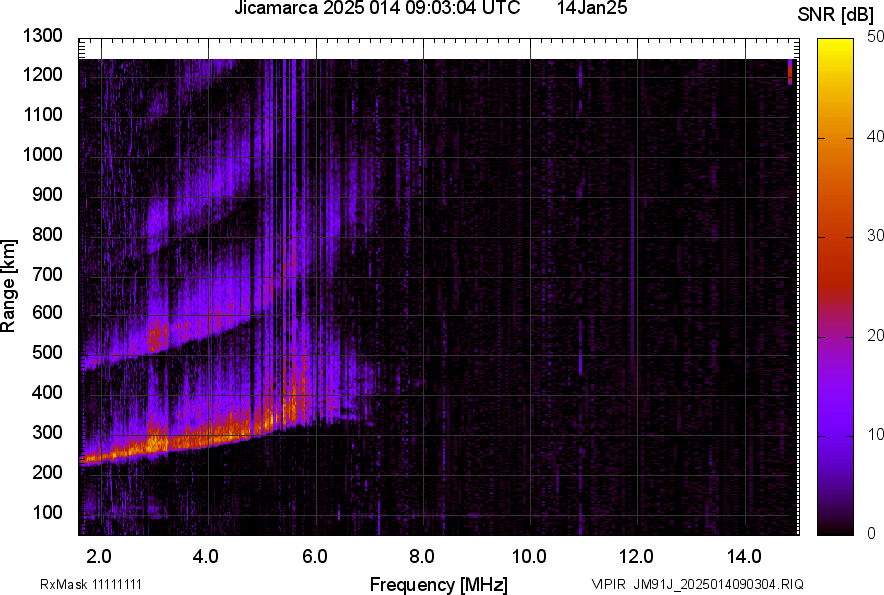Click the range tick label 1000
The height and width of the screenshot is (595, 884).
point(43,154)
